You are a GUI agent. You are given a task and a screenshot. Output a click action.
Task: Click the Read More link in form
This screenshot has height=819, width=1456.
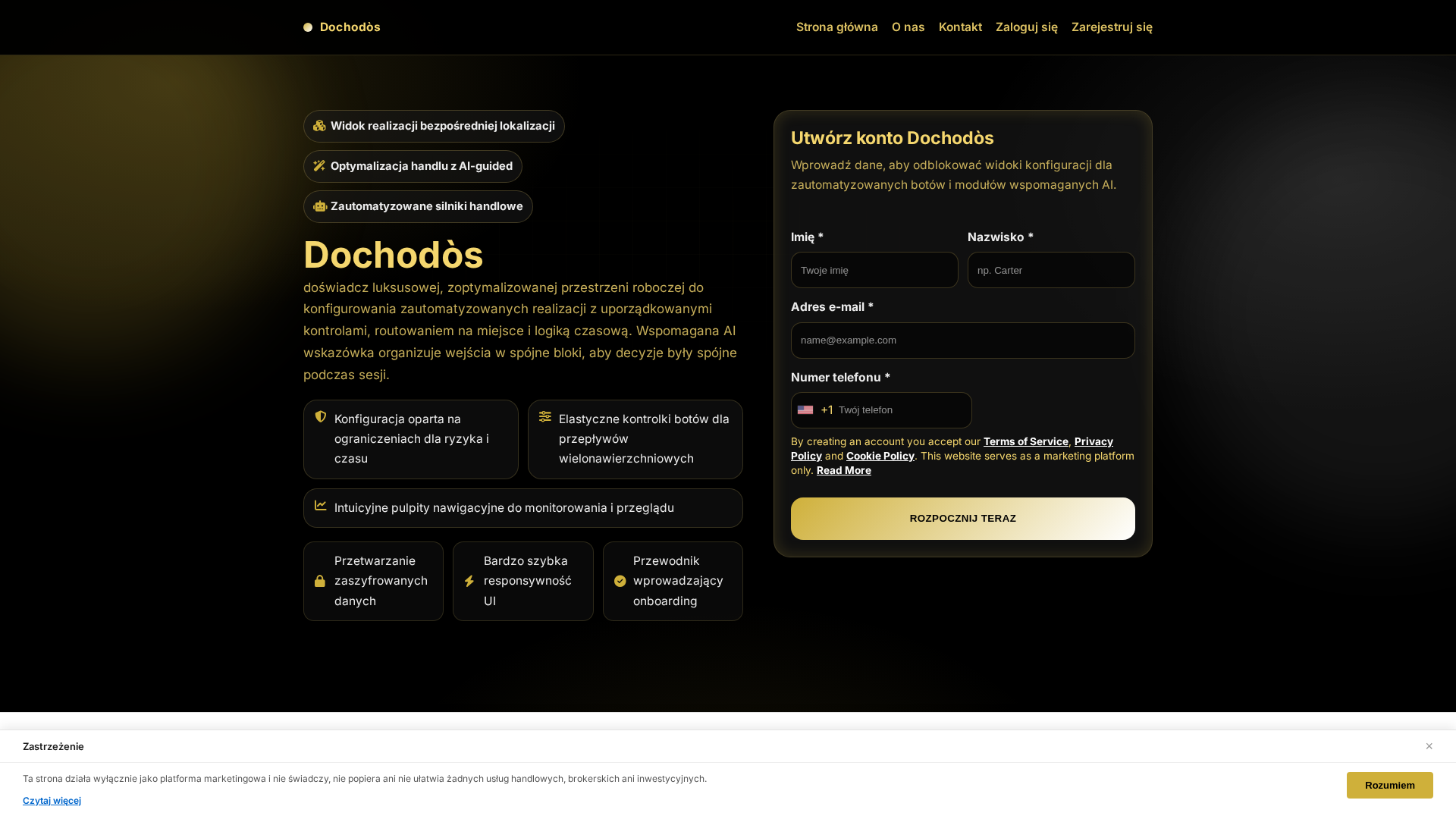[844, 470]
